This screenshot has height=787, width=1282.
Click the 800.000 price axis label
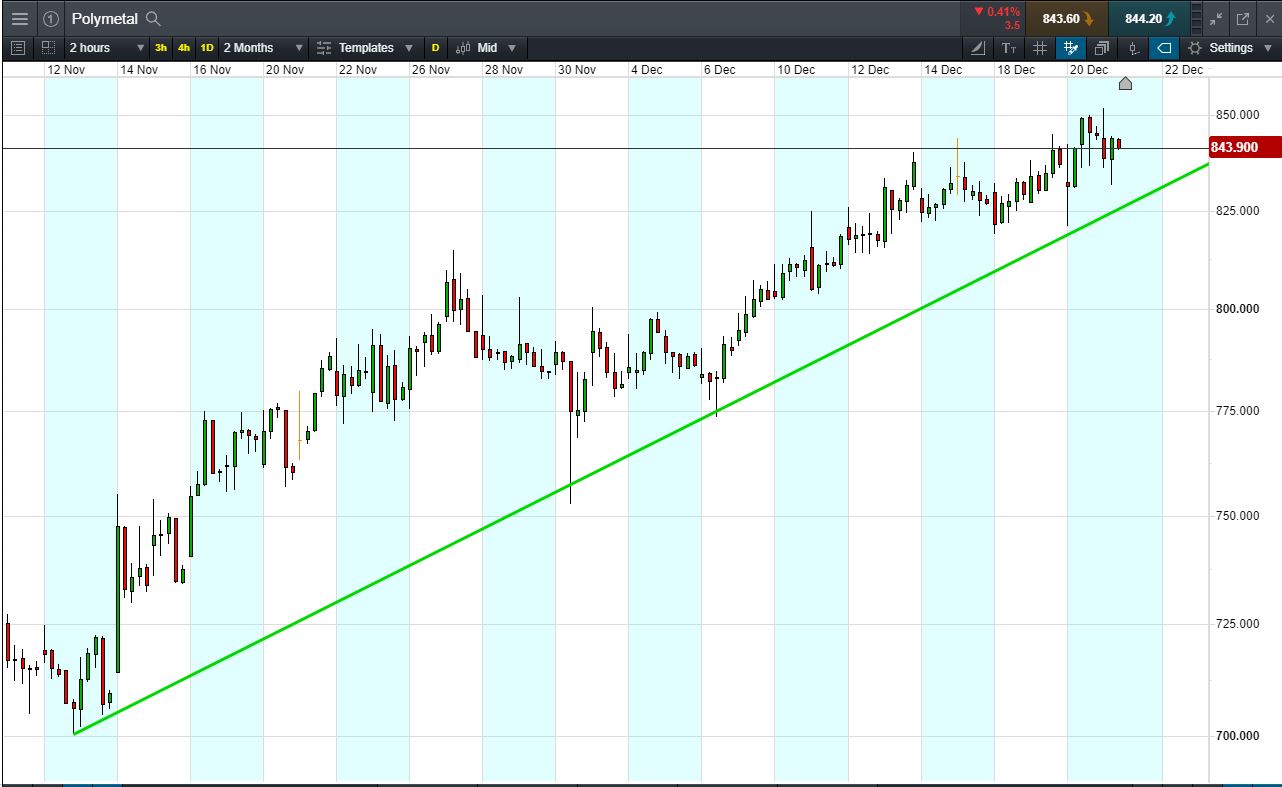click(x=1237, y=309)
